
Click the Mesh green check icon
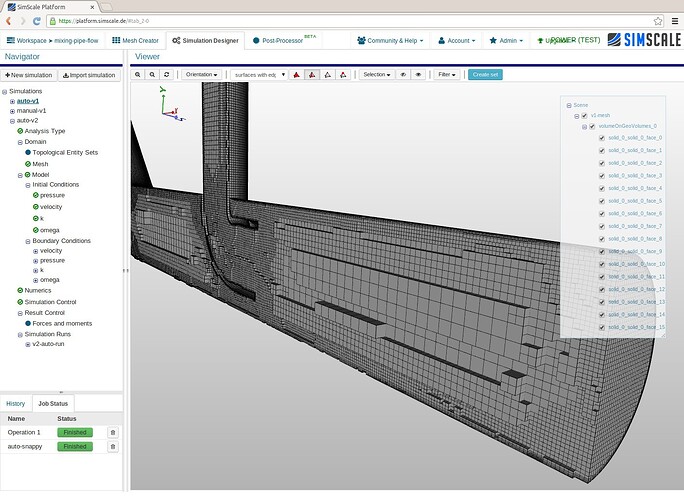pos(28,164)
